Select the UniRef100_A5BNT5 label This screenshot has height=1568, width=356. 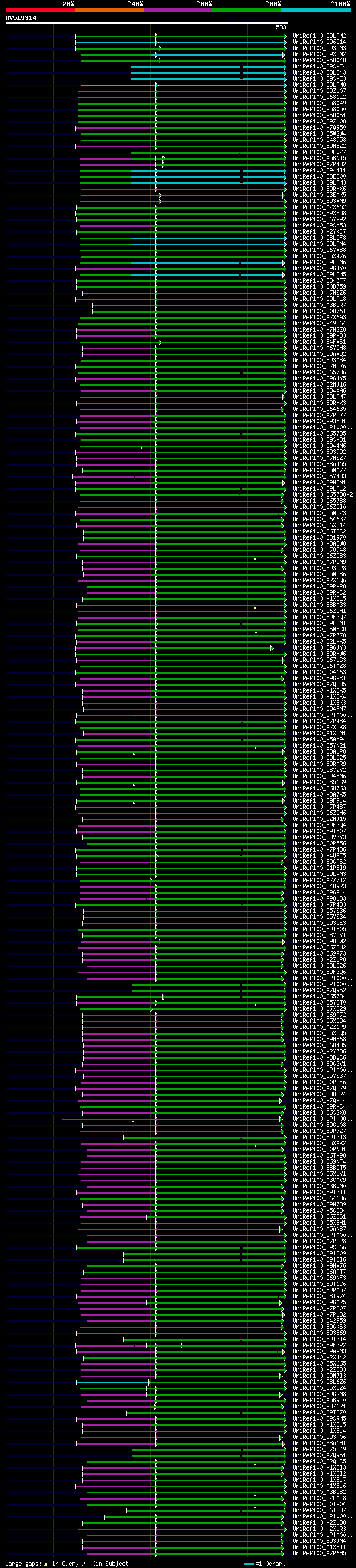pos(319,159)
